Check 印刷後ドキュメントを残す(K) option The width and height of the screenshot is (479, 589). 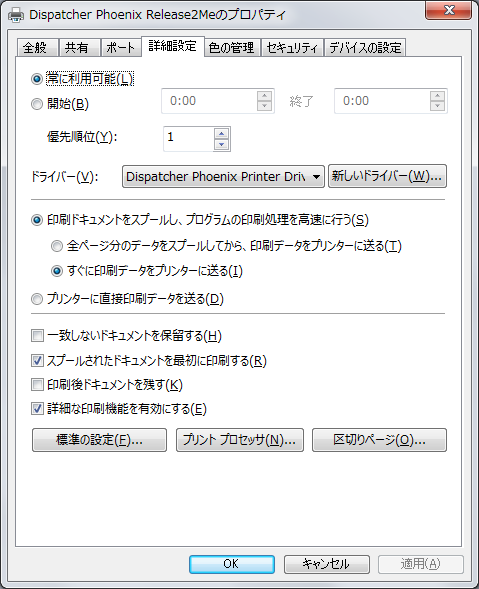(37, 385)
